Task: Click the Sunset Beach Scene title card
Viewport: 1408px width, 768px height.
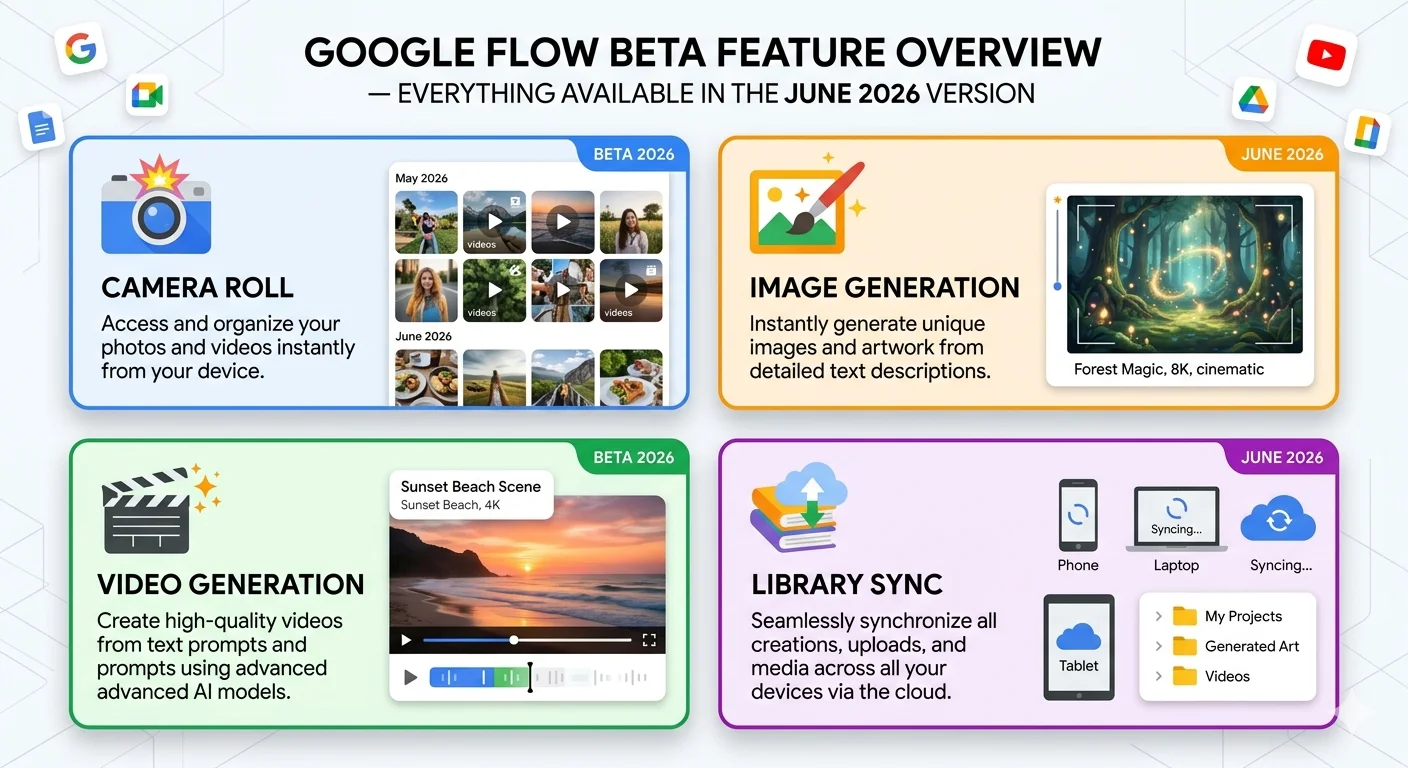Action: [x=471, y=495]
